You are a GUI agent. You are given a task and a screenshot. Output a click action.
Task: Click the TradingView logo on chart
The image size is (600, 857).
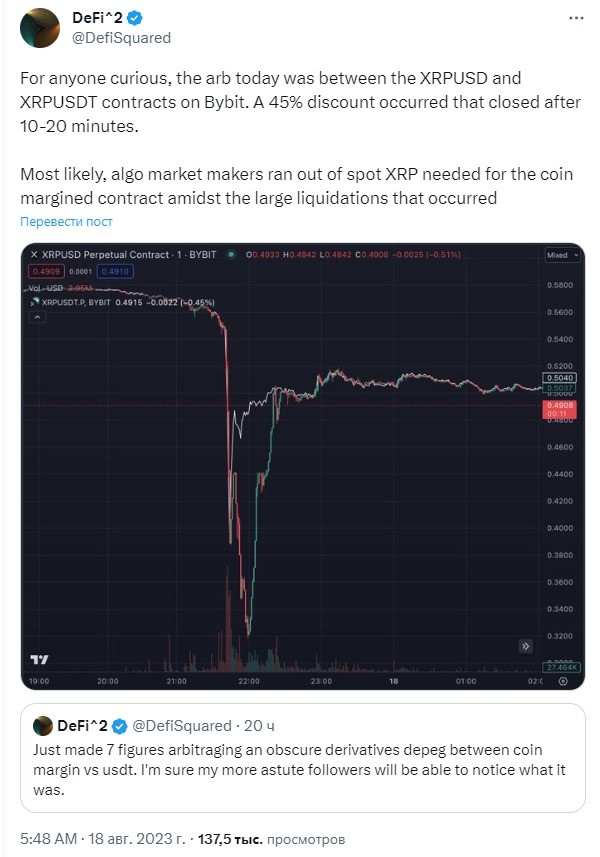(39, 660)
